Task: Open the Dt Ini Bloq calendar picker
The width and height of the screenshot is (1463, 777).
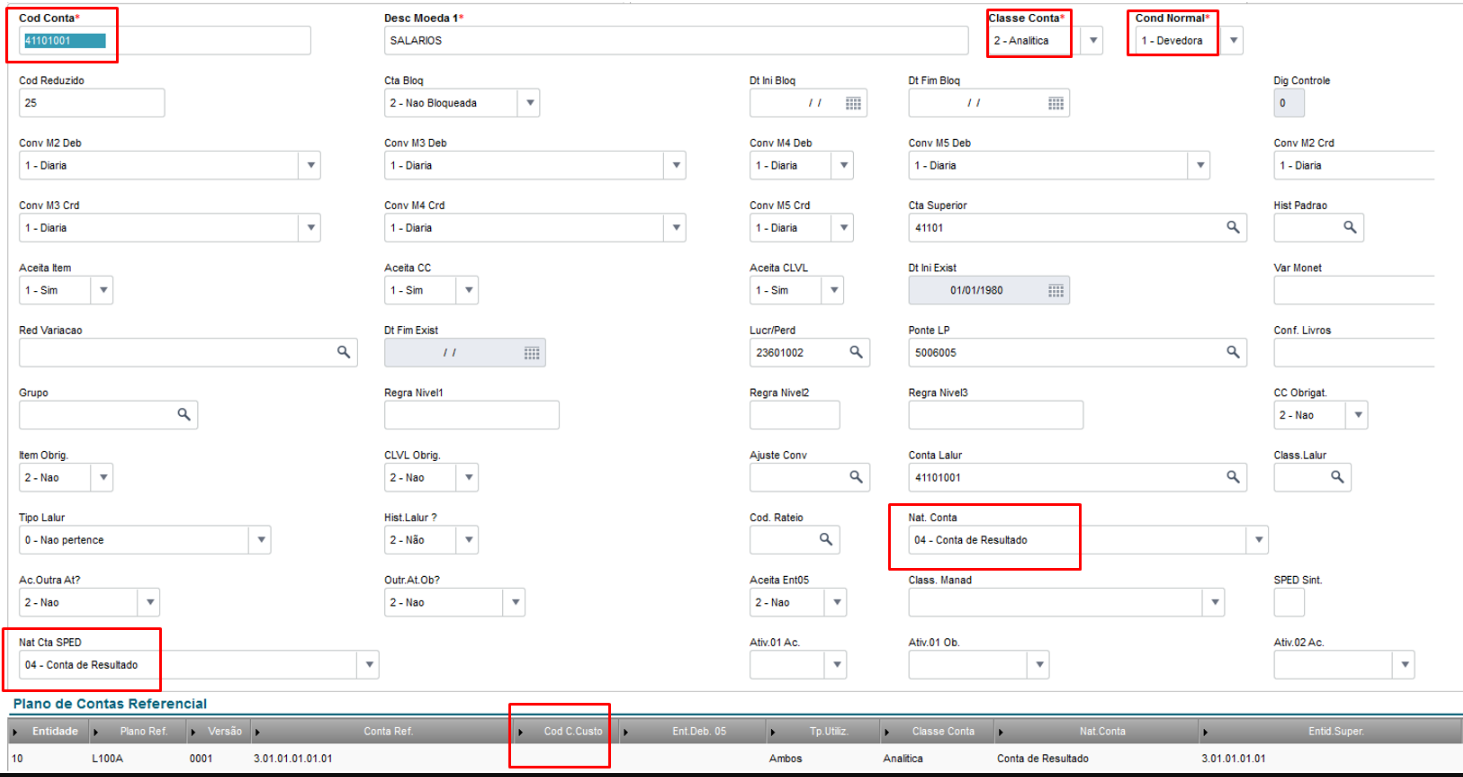Action: click(x=853, y=103)
